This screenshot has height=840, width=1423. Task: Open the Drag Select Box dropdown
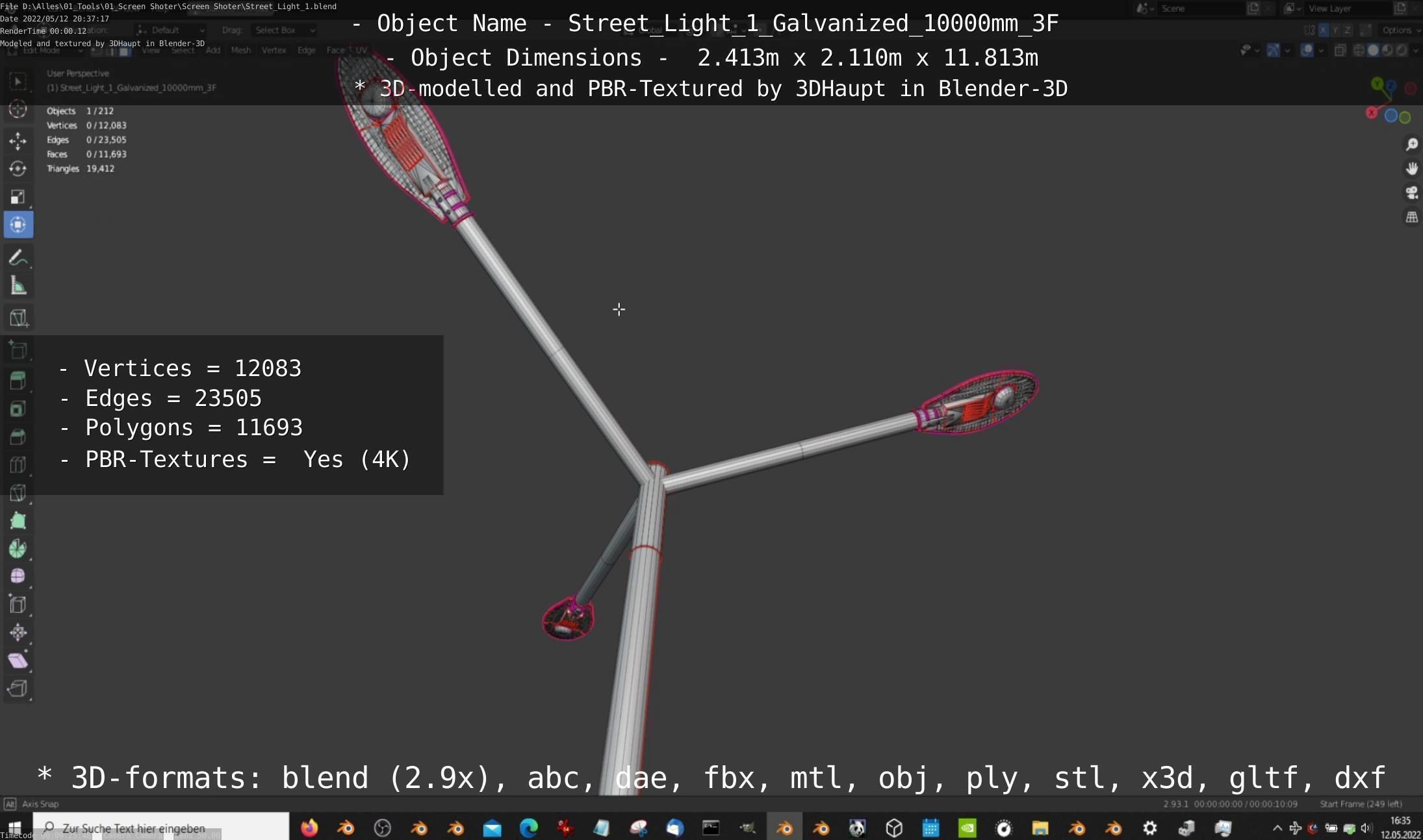click(x=284, y=30)
